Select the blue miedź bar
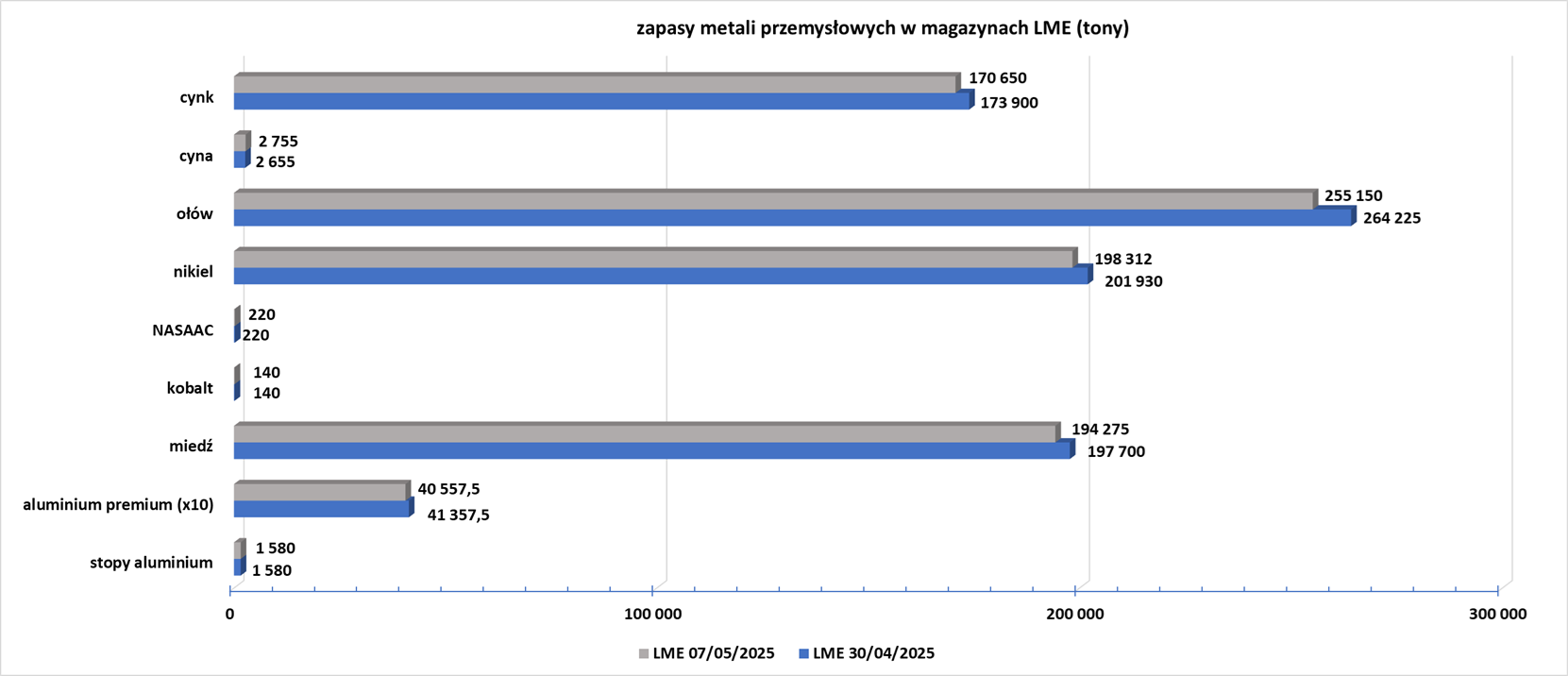 tap(654, 450)
